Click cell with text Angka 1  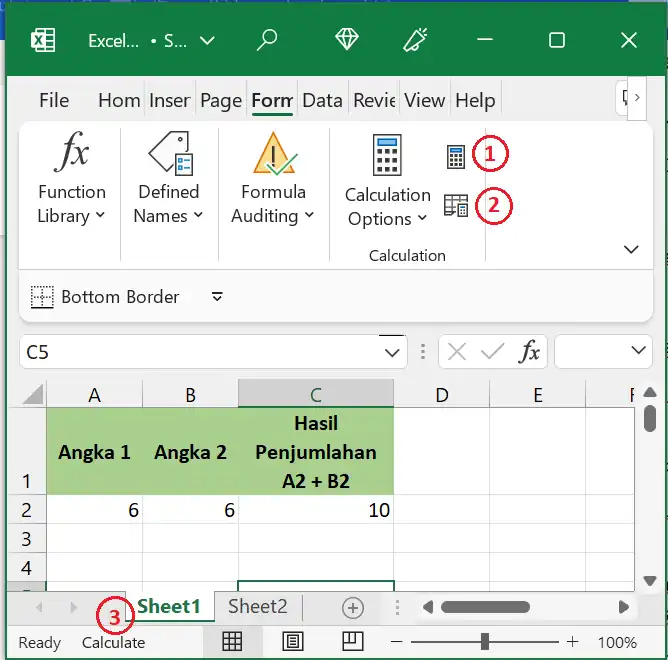click(x=94, y=451)
